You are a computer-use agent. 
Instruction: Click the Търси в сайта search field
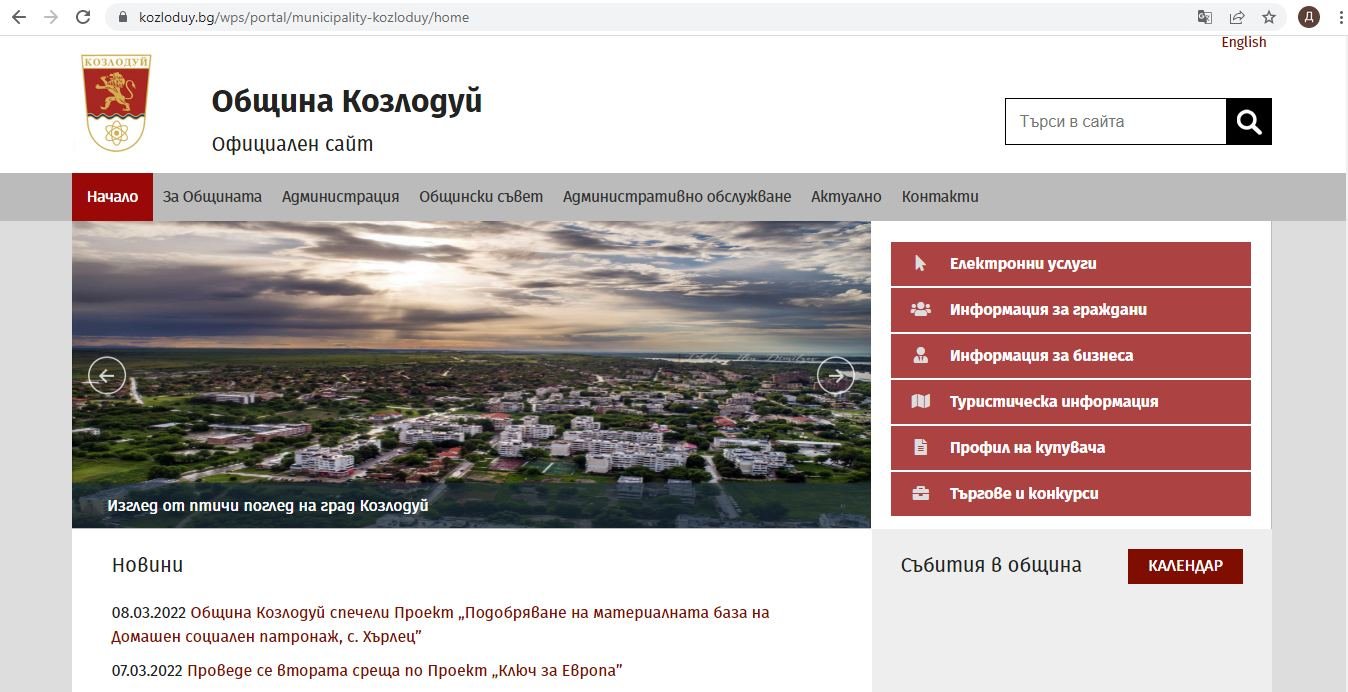(1115, 122)
